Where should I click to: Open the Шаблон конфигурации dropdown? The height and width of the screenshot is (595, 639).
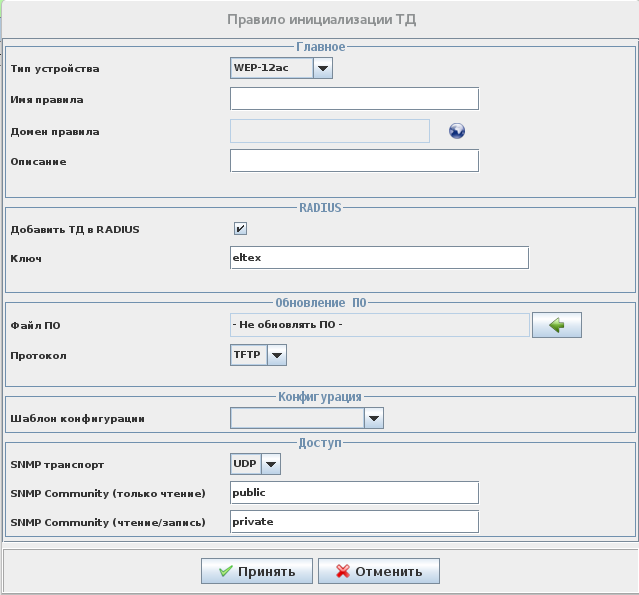coord(374,419)
